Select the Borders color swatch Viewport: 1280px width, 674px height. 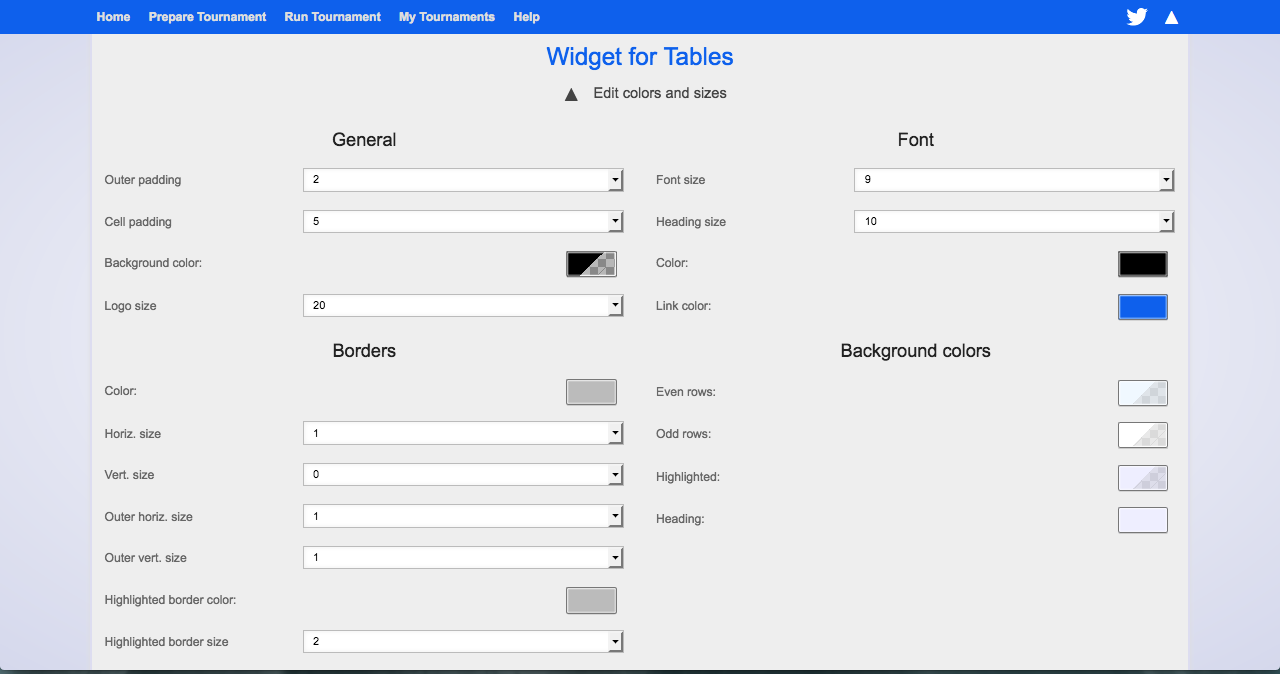point(591,392)
